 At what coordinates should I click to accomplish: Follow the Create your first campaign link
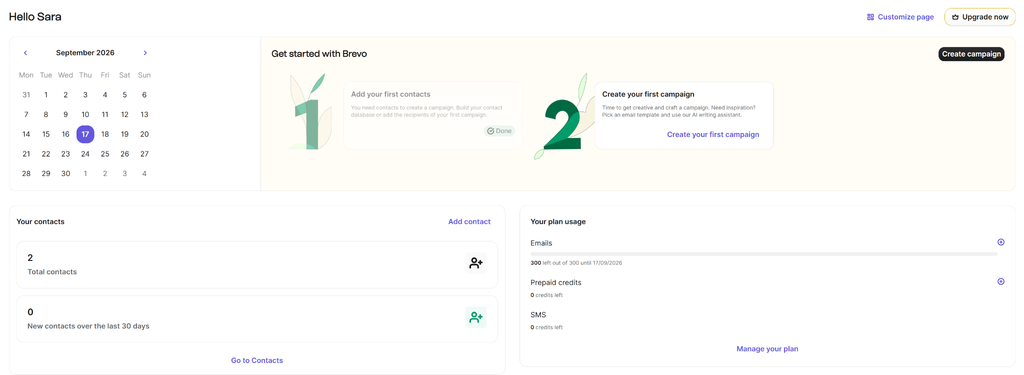point(712,135)
